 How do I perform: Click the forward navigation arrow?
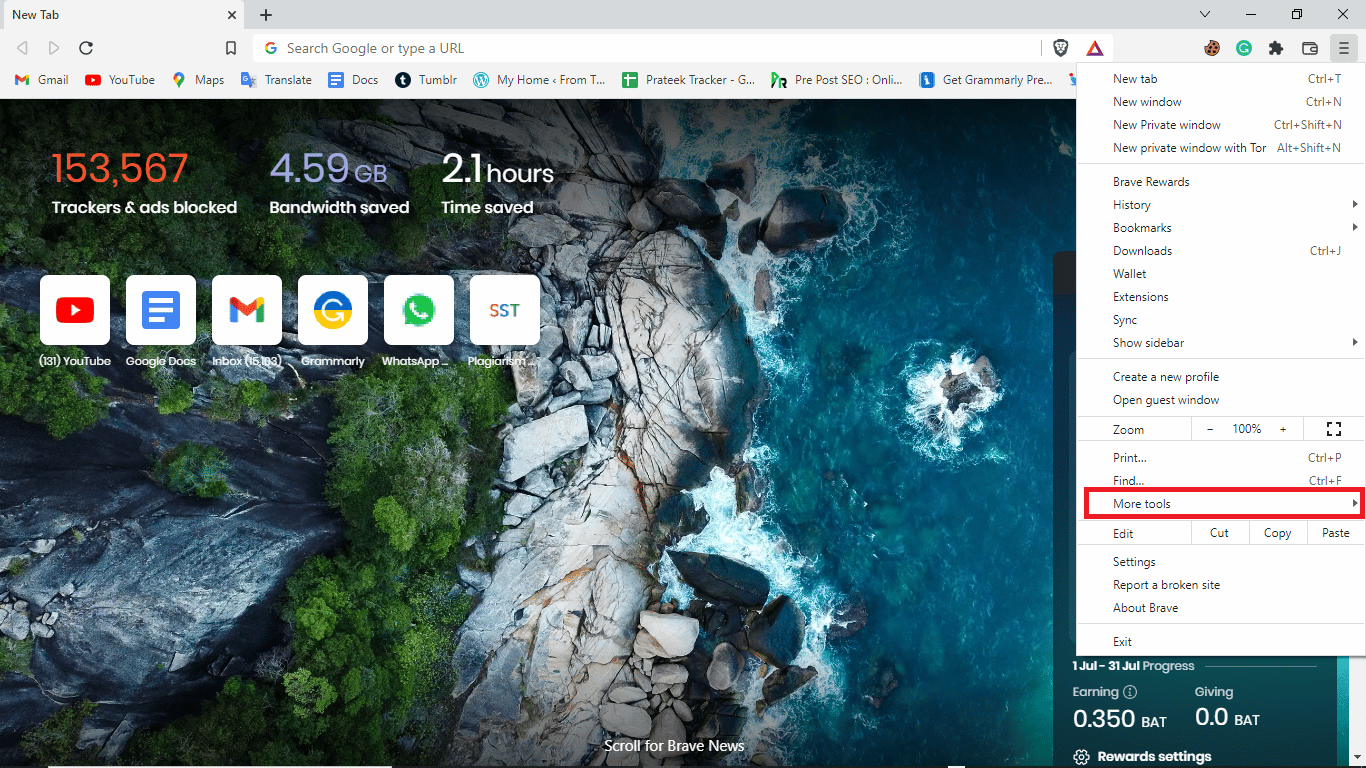tap(54, 48)
